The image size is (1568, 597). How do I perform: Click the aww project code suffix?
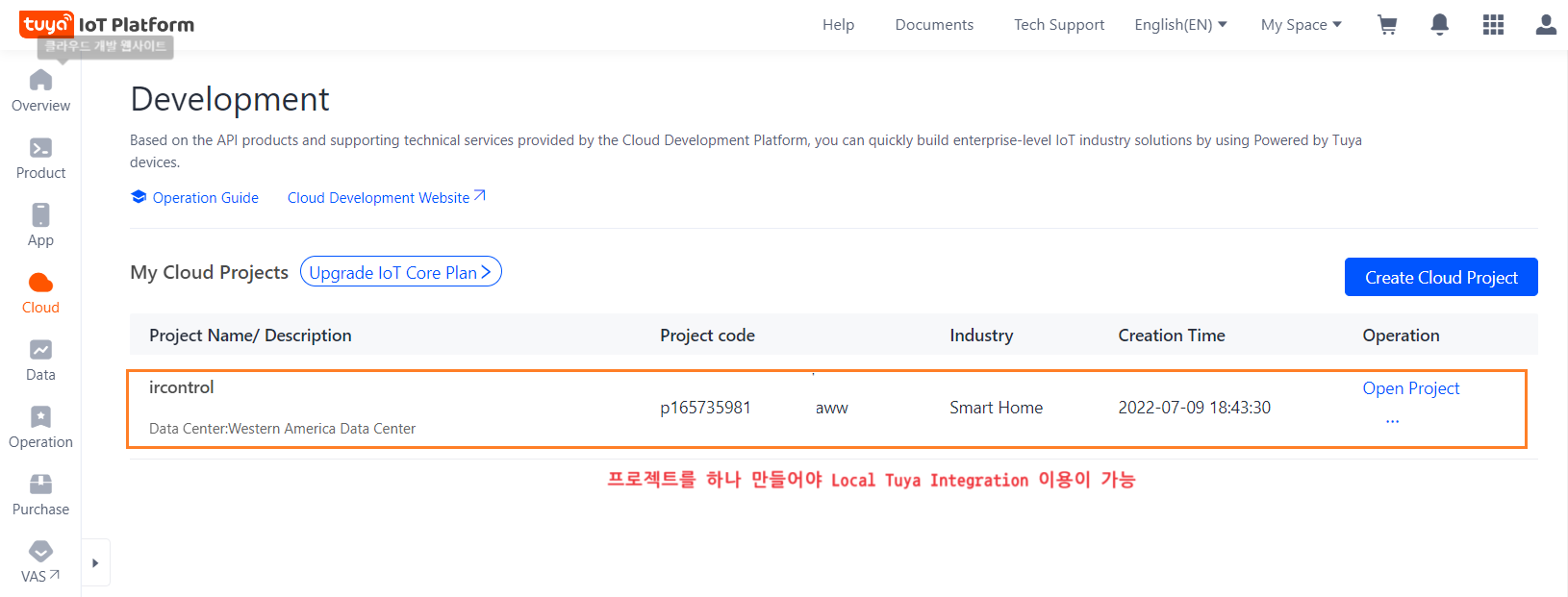(x=831, y=408)
